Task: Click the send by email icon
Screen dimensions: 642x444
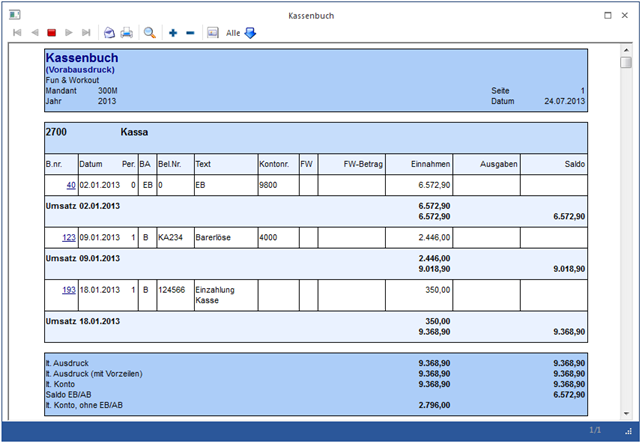Action: (110, 33)
